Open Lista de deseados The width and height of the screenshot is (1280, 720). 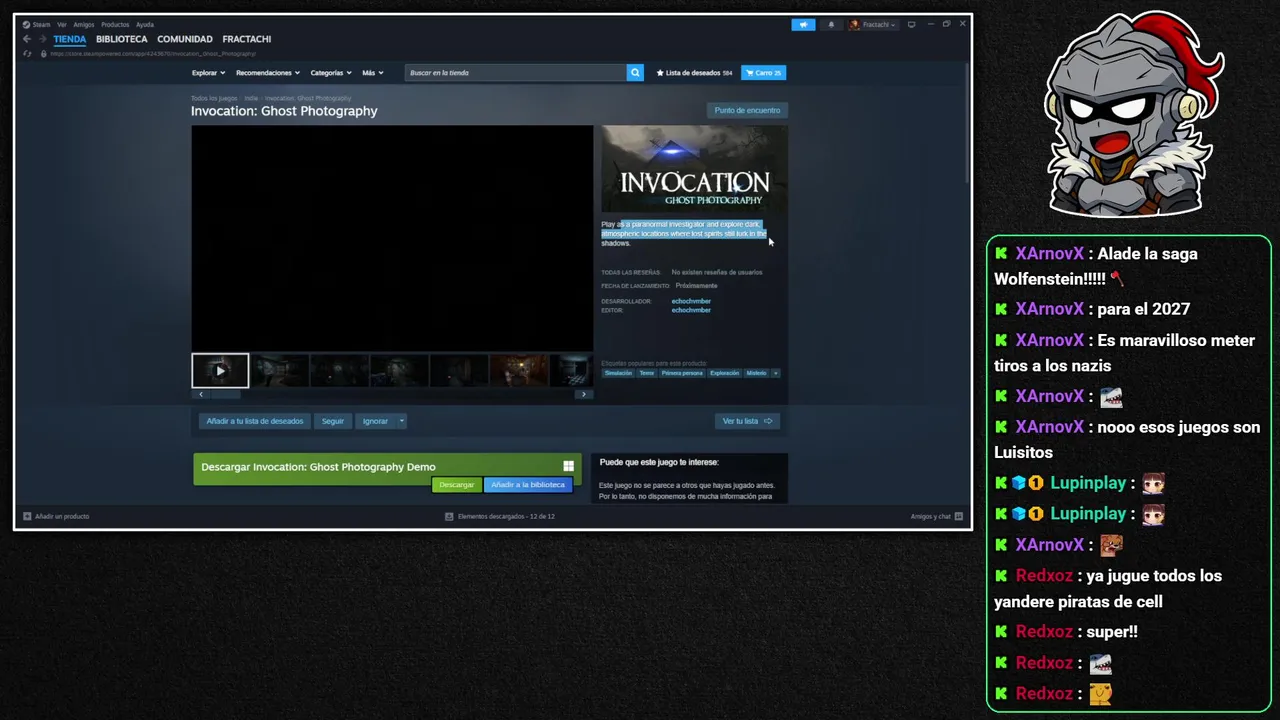(695, 72)
